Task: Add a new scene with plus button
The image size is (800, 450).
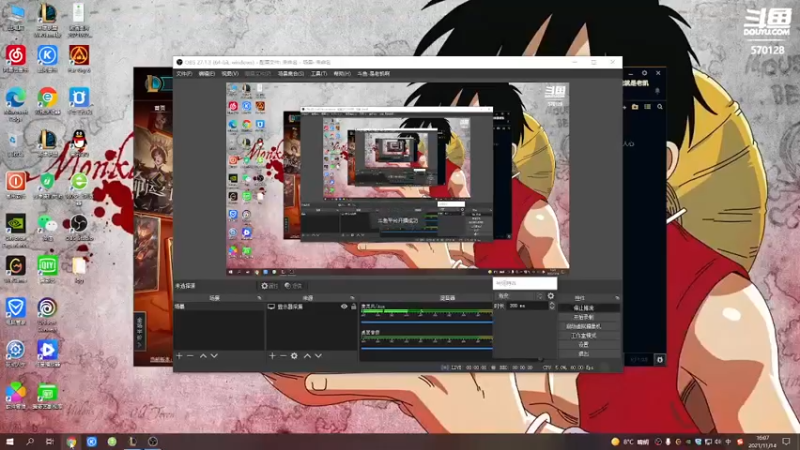Action: point(179,356)
